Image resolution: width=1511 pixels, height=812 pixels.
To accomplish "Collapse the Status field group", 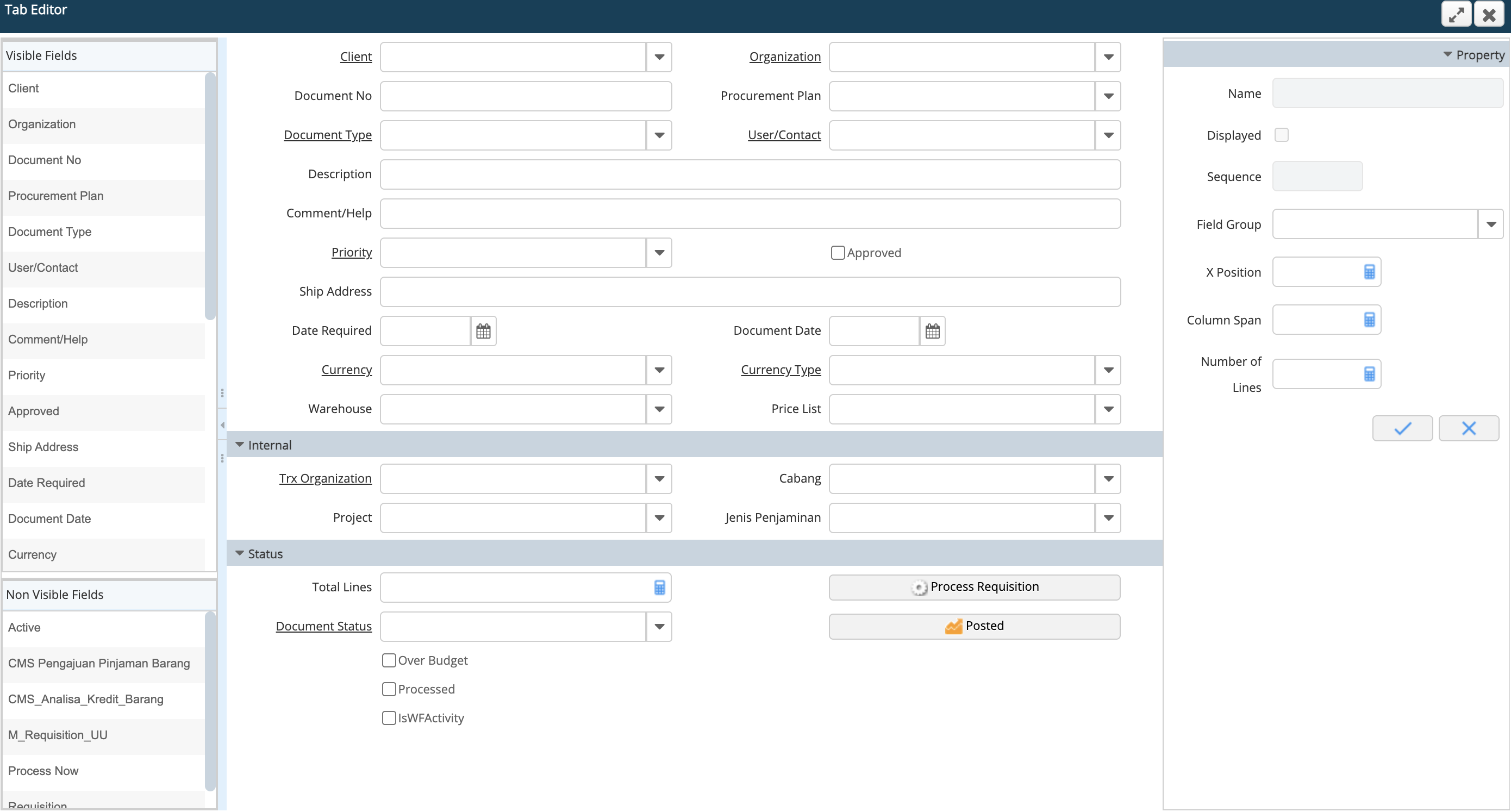I will coord(239,553).
